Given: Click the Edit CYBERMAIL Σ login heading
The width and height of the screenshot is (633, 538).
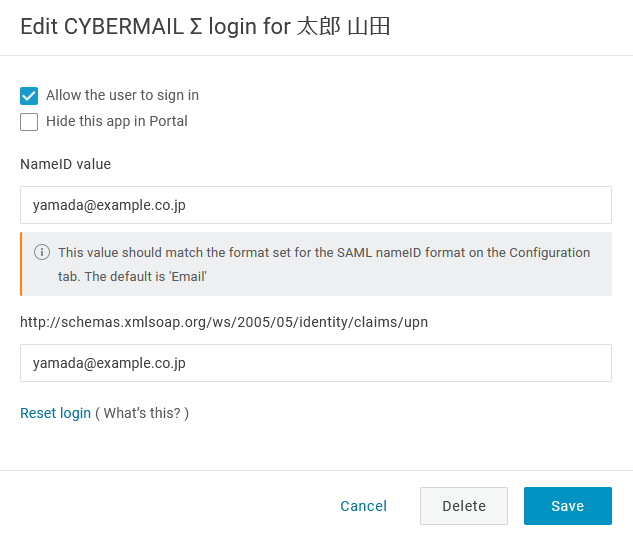Looking at the screenshot, I should 205,27.
